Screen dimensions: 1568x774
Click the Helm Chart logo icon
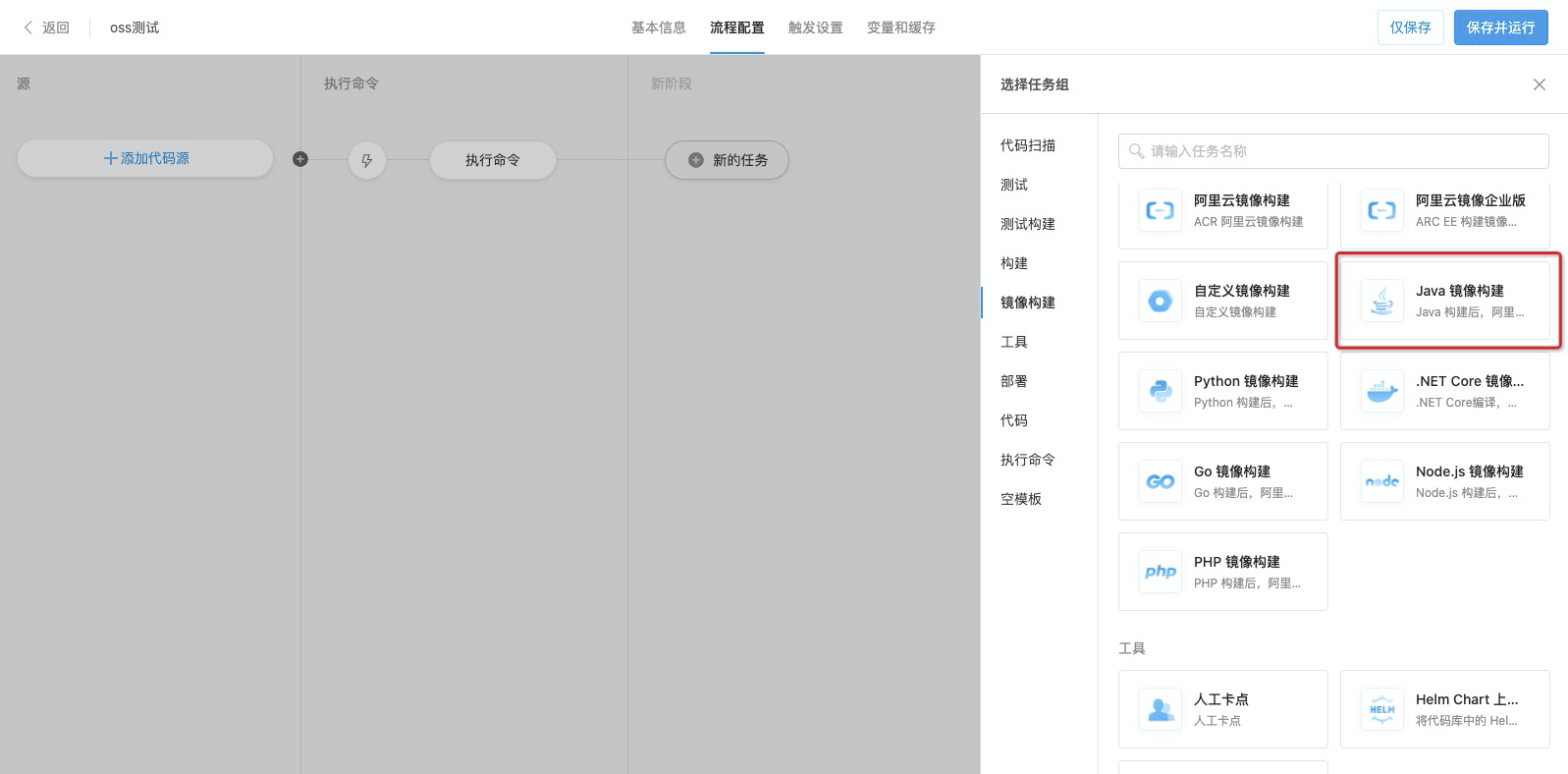click(x=1382, y=709)
